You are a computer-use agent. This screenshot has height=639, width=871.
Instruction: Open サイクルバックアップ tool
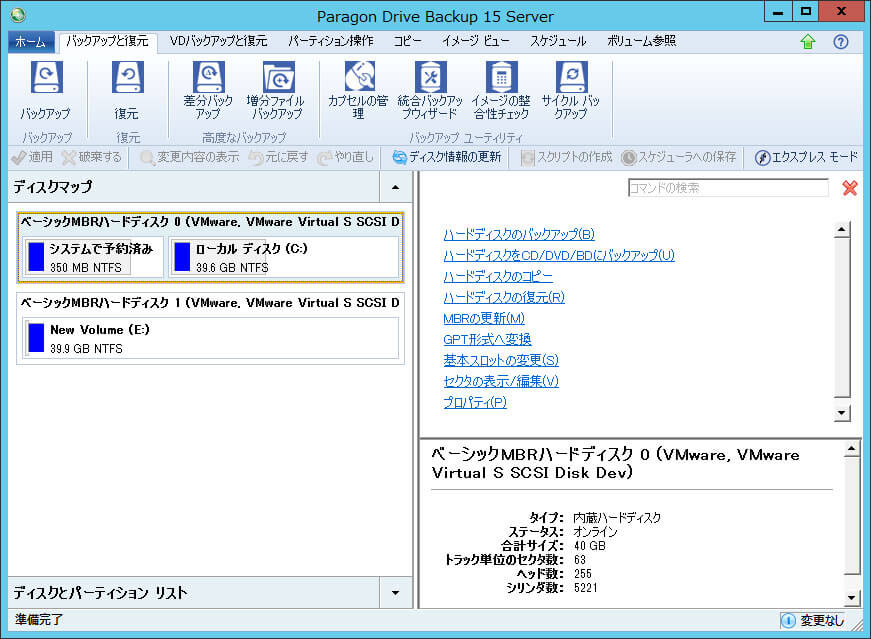pos(571,91)
